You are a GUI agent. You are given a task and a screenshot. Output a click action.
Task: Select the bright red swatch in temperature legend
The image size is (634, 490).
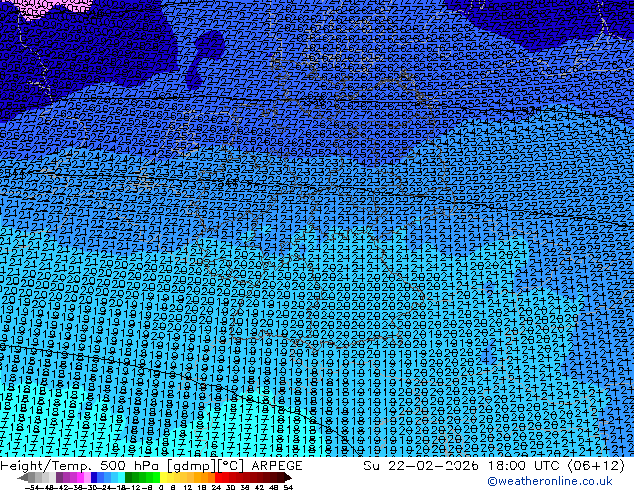218,477
